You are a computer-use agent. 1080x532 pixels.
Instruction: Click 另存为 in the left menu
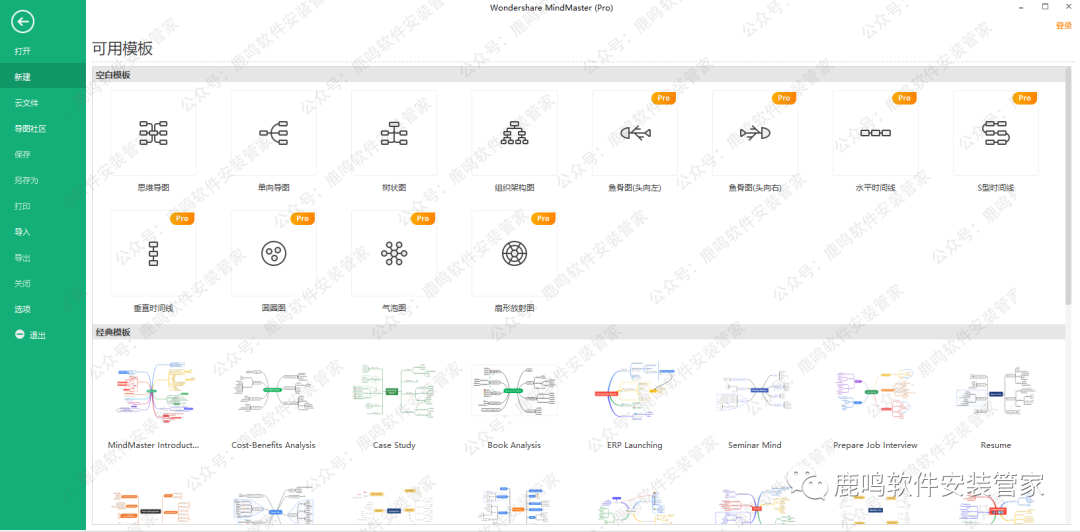[x=26, y=181]
